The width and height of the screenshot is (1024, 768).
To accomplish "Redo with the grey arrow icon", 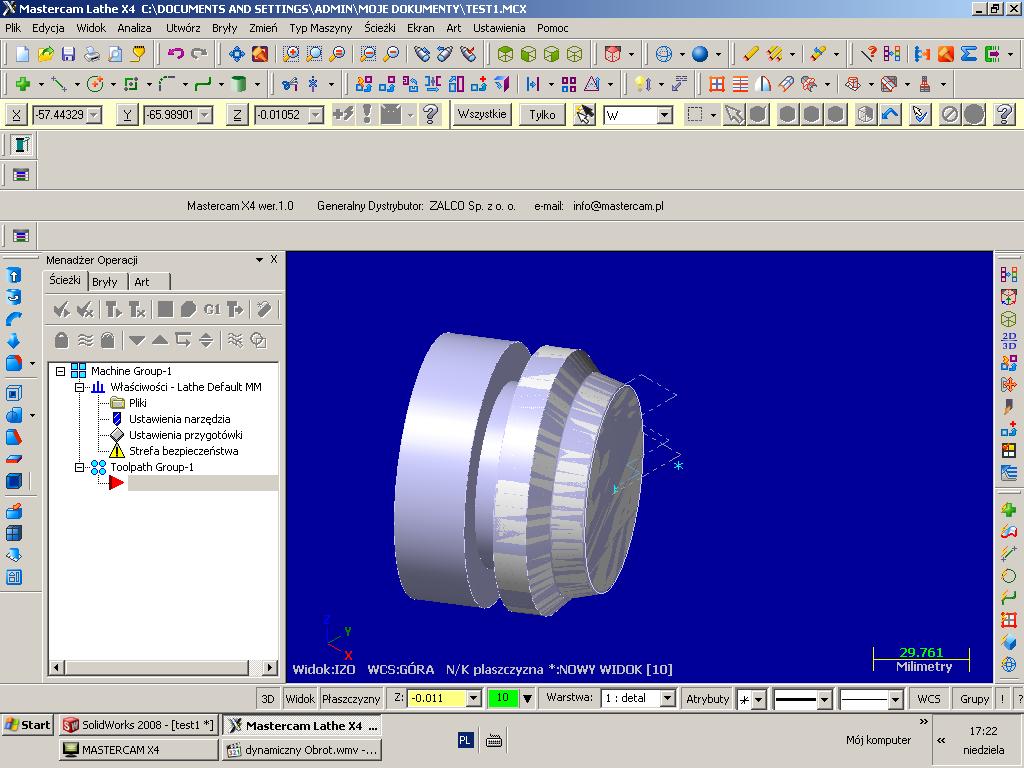I will click(199, 54).
